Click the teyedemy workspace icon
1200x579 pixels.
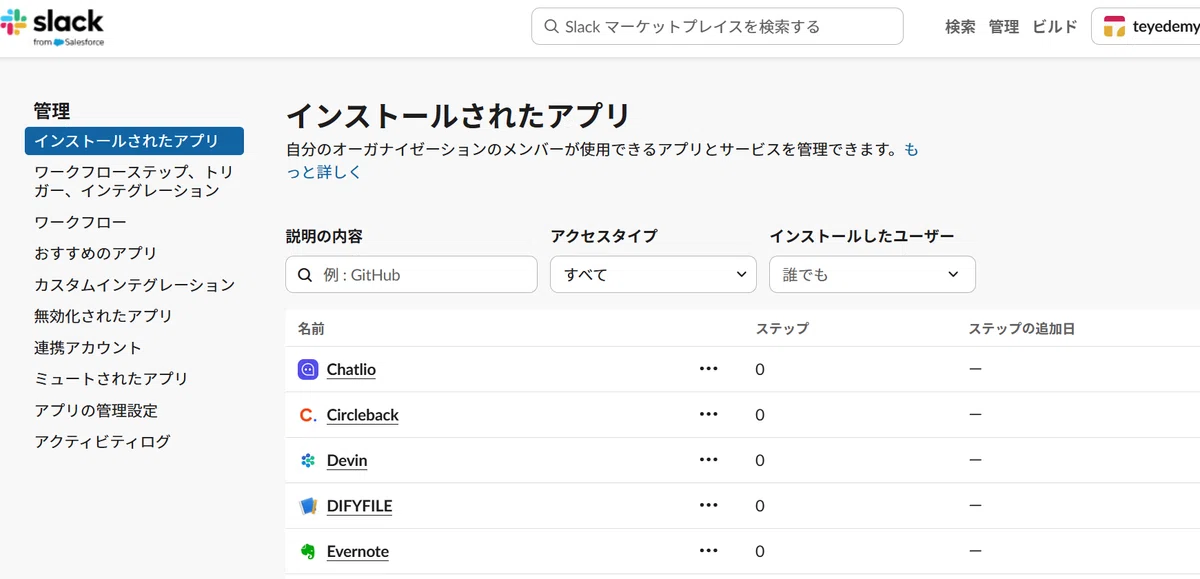click(1114, 27)
